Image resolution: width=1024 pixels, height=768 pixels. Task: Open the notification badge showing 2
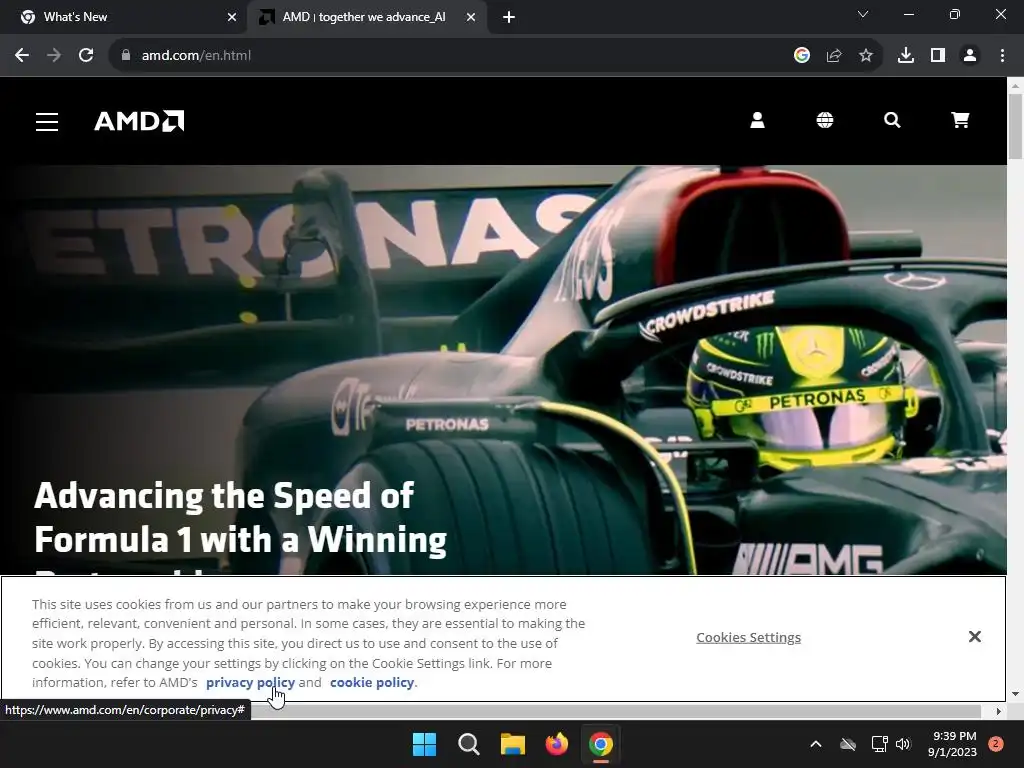[x=996, y=744]
